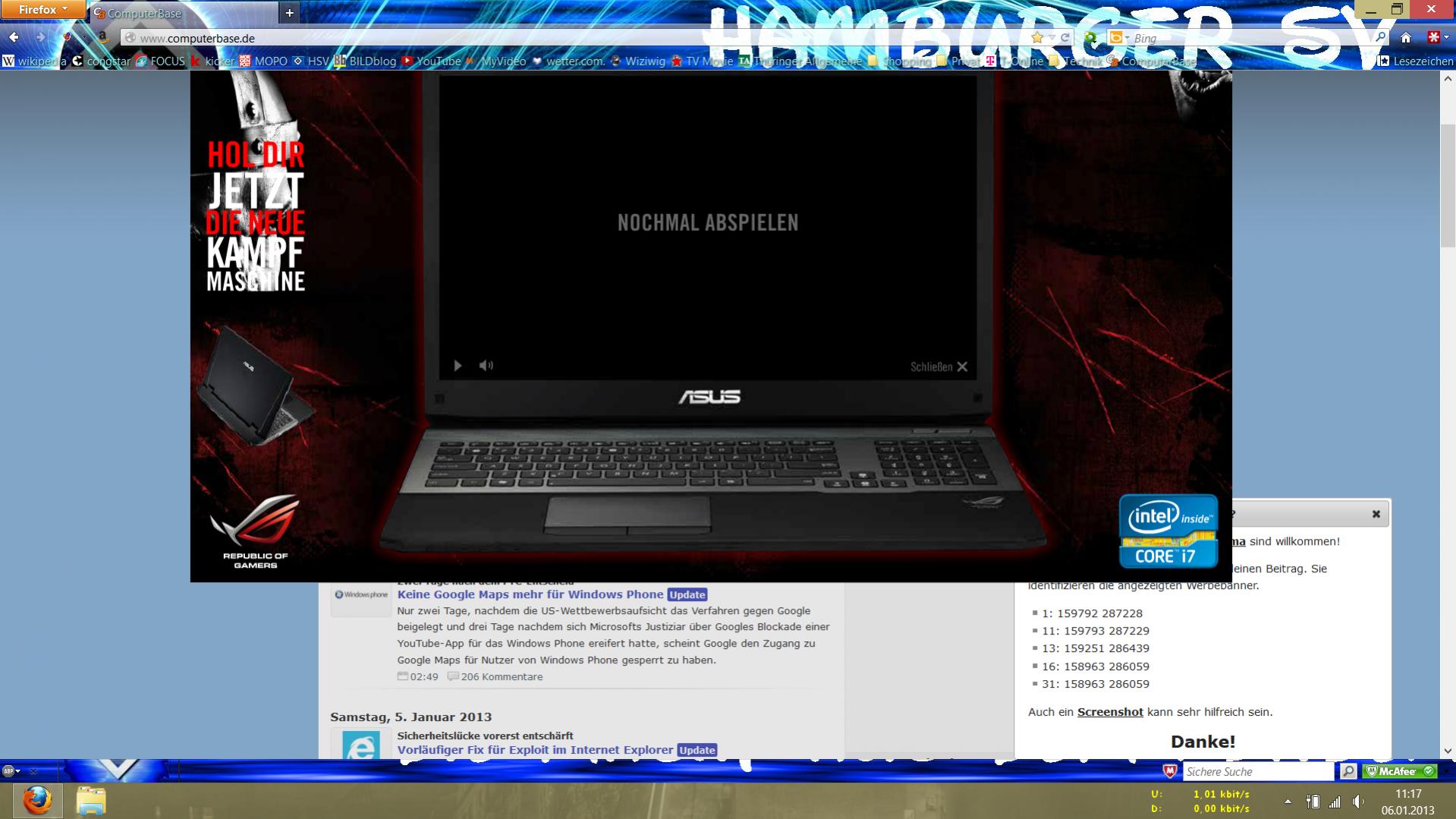Open the Amazon toolbar icon
This screenshot has width=1456, height=819.
(102, 37)
